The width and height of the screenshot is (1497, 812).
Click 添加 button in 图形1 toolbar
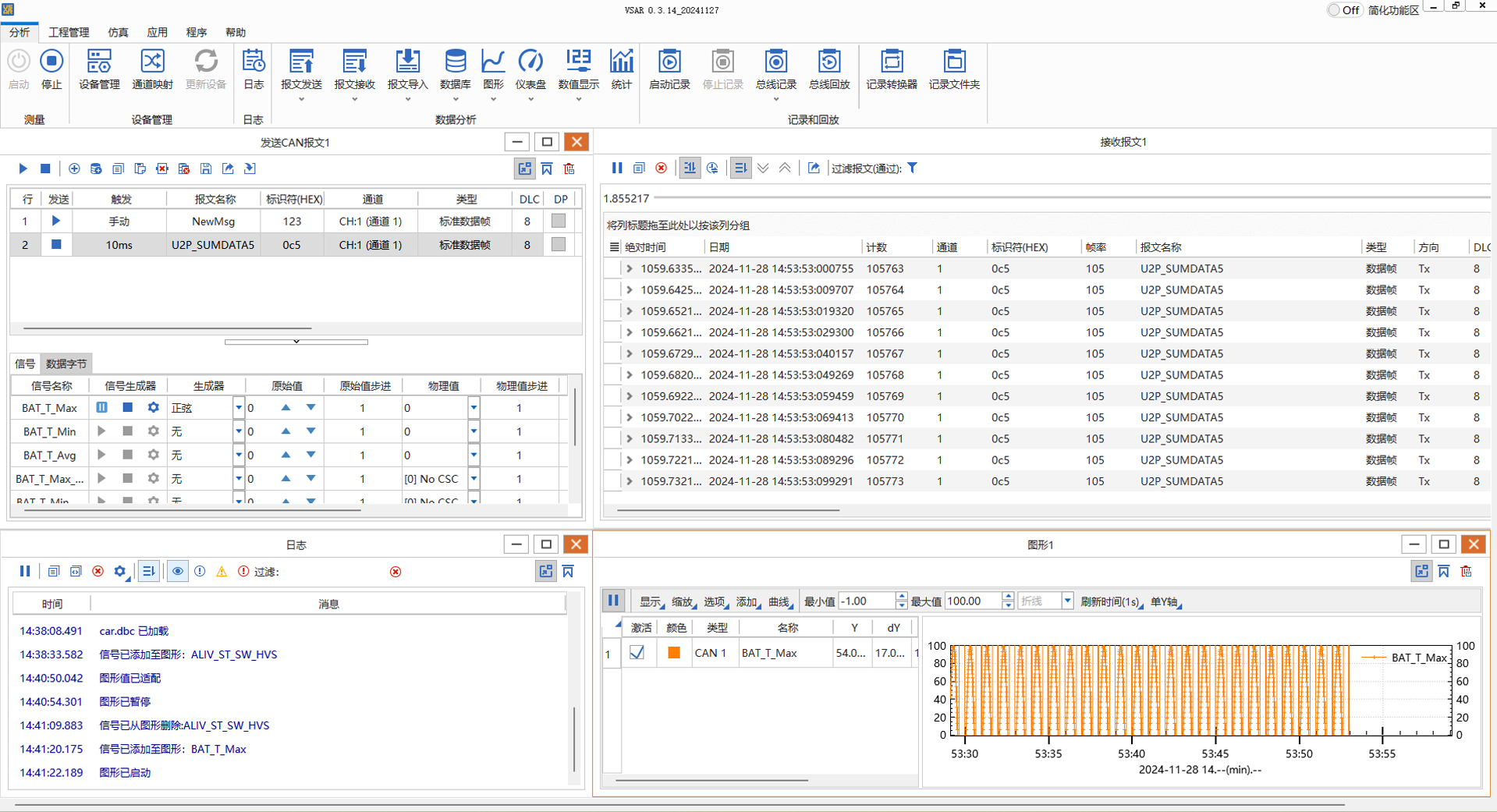point(747,601)
